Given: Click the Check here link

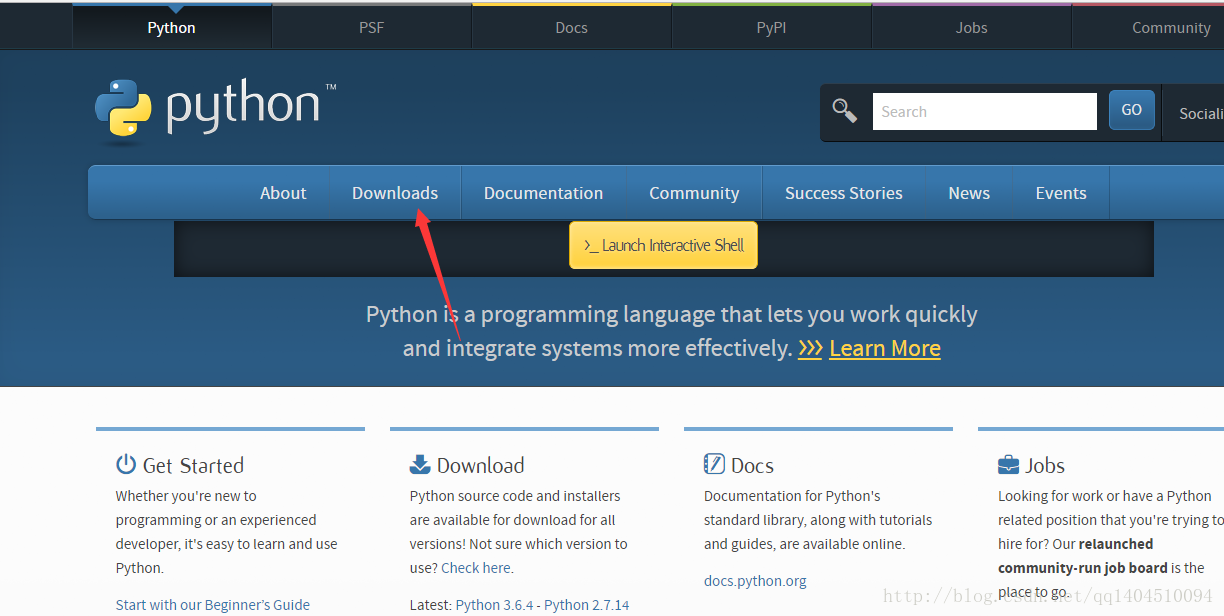Looking at the screenshot, I should pos(477,568).
